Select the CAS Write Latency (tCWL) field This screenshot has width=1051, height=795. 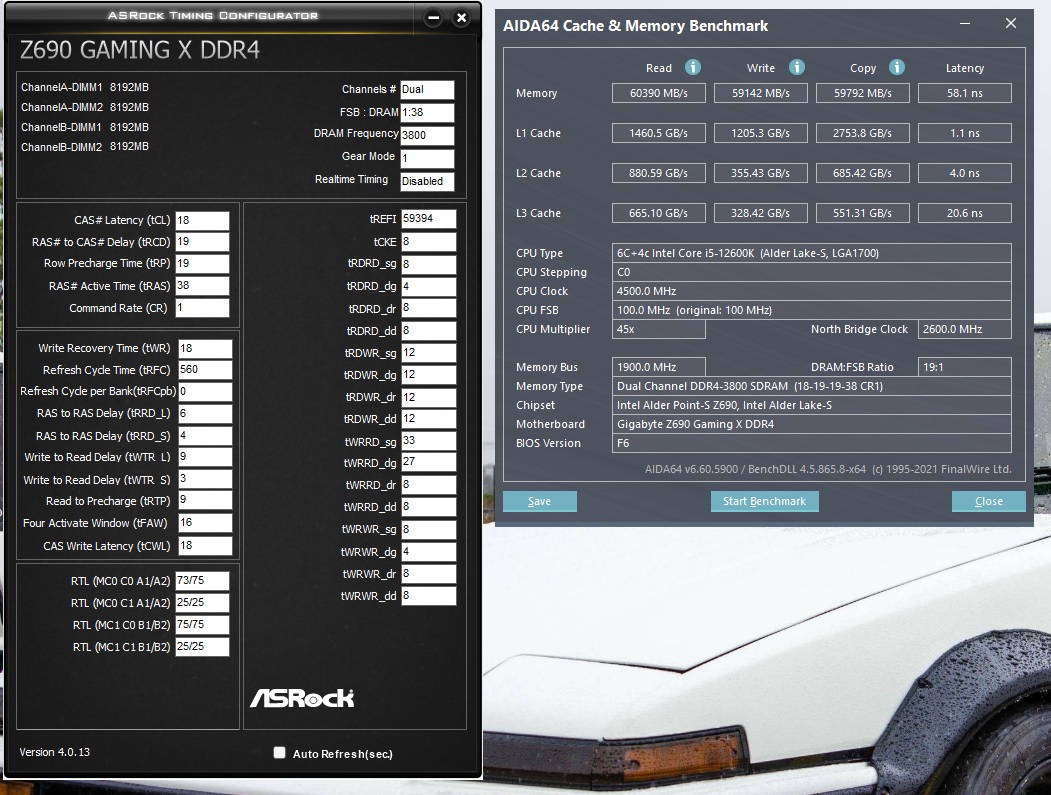205,546
